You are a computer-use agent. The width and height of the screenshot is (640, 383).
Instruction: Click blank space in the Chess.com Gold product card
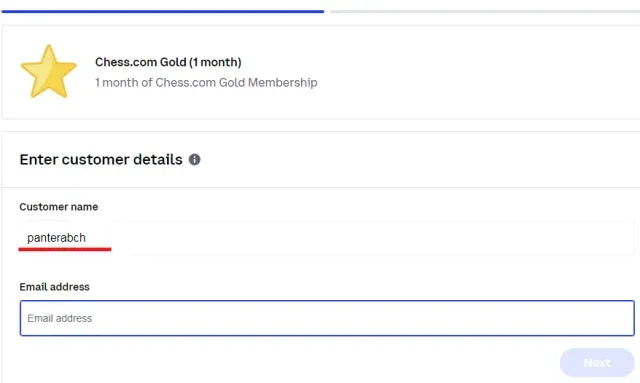point(469,72)
